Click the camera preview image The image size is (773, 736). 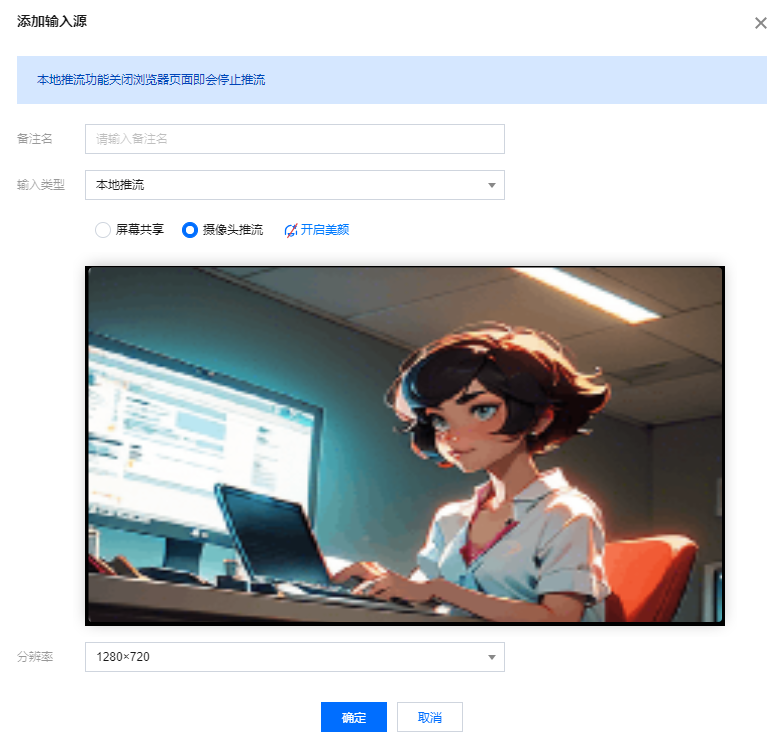pos(405,446)
